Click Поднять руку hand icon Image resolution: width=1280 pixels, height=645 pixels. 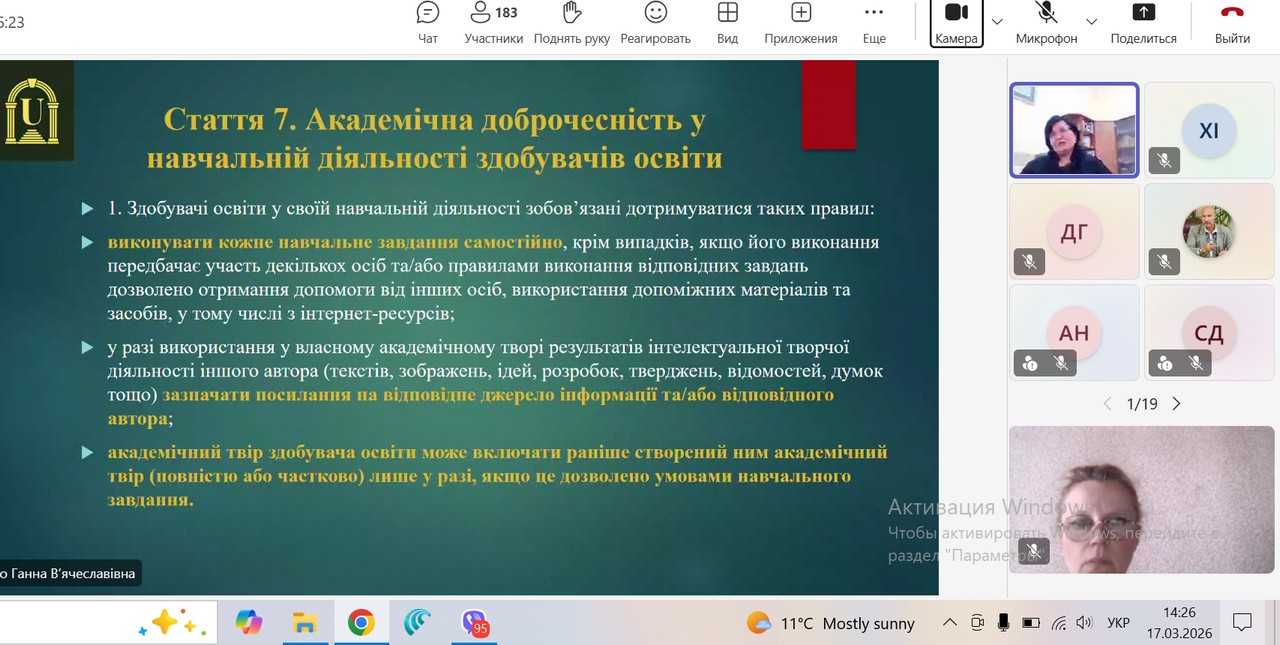point(572,23)
